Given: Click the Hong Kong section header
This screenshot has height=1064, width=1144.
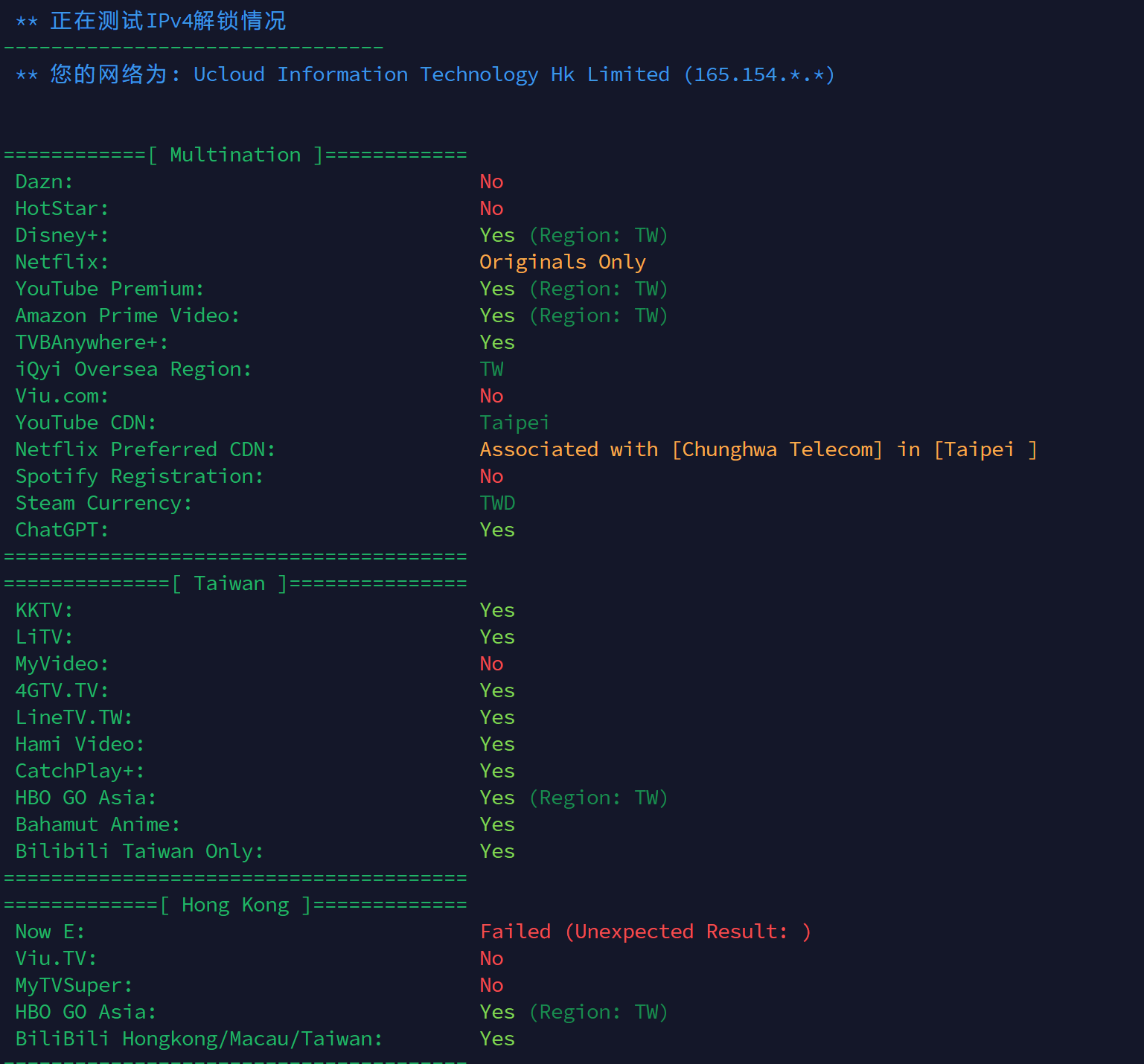Looking at the screenshot, I should pos(235,905).
